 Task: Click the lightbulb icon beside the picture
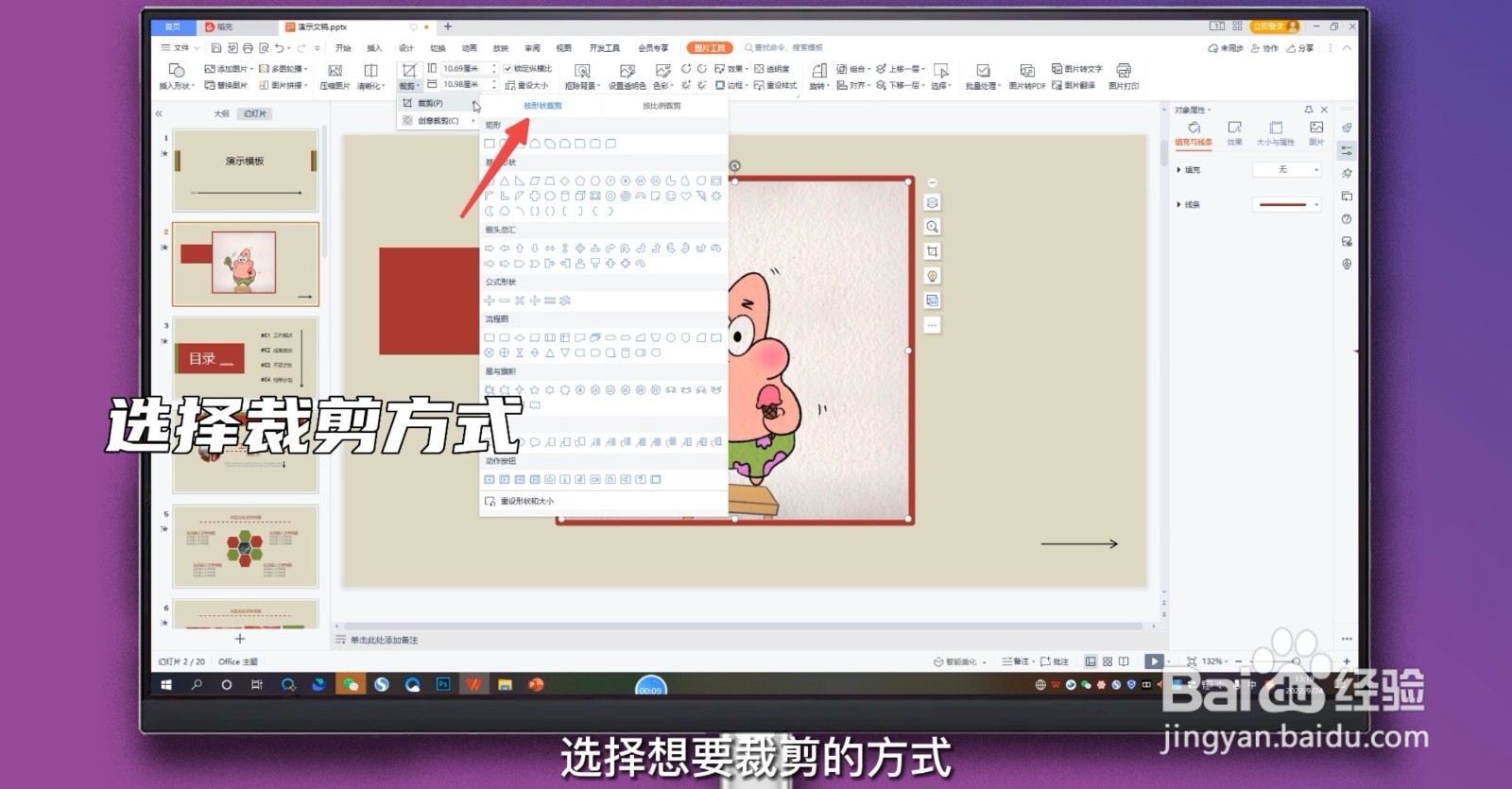[x=932, y=276]
